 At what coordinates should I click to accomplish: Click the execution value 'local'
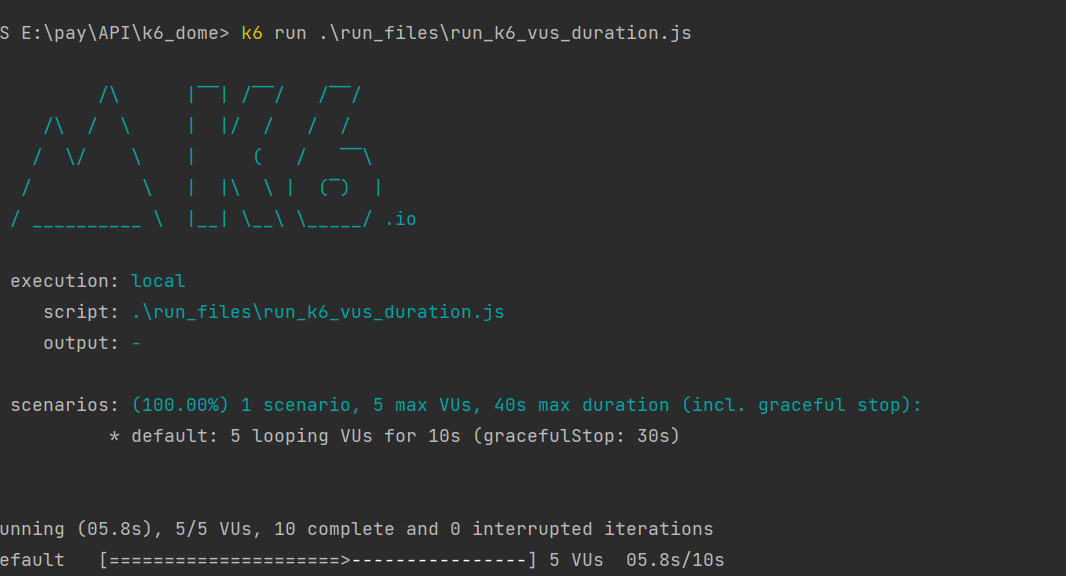point(158,281)
